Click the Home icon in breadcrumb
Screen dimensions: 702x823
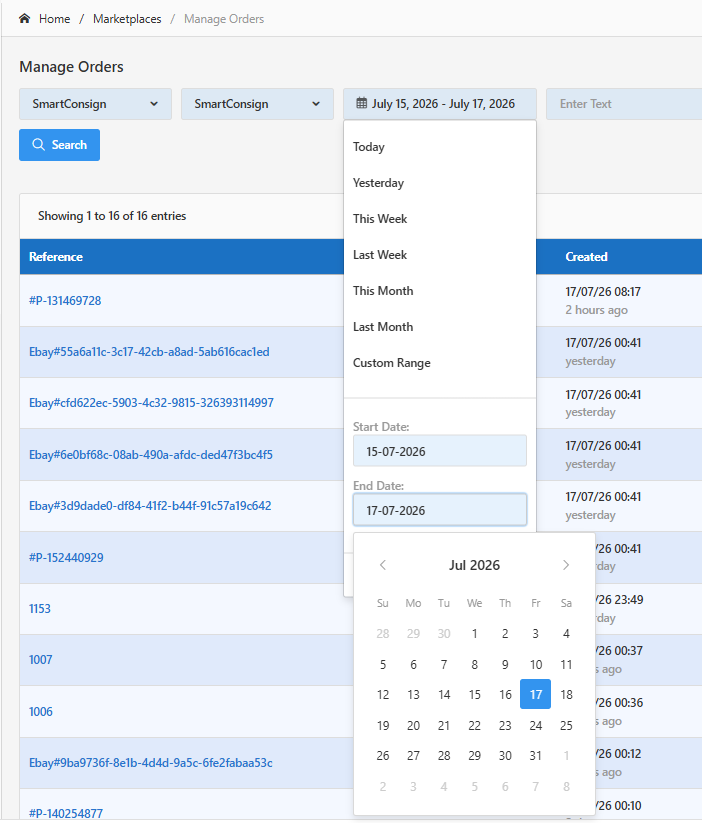(x=24, y=19)
